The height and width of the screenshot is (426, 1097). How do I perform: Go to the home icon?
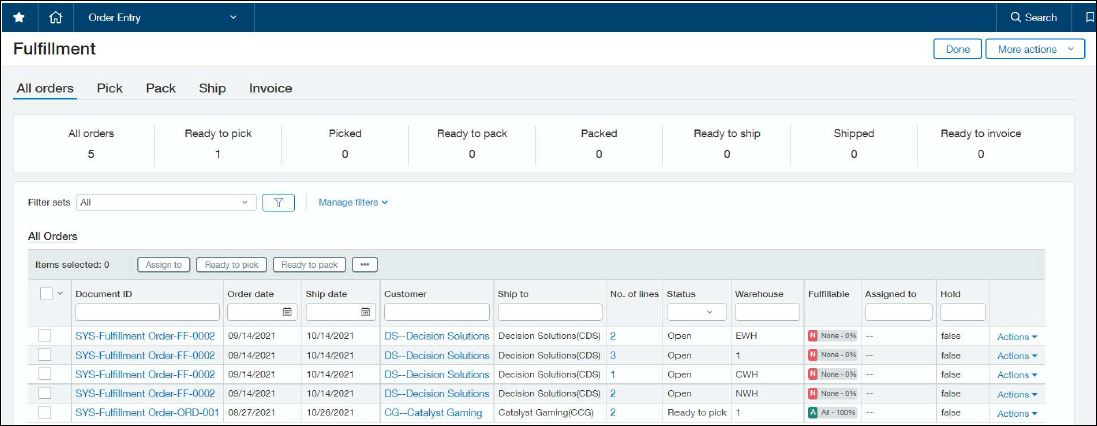coord(55,17)
